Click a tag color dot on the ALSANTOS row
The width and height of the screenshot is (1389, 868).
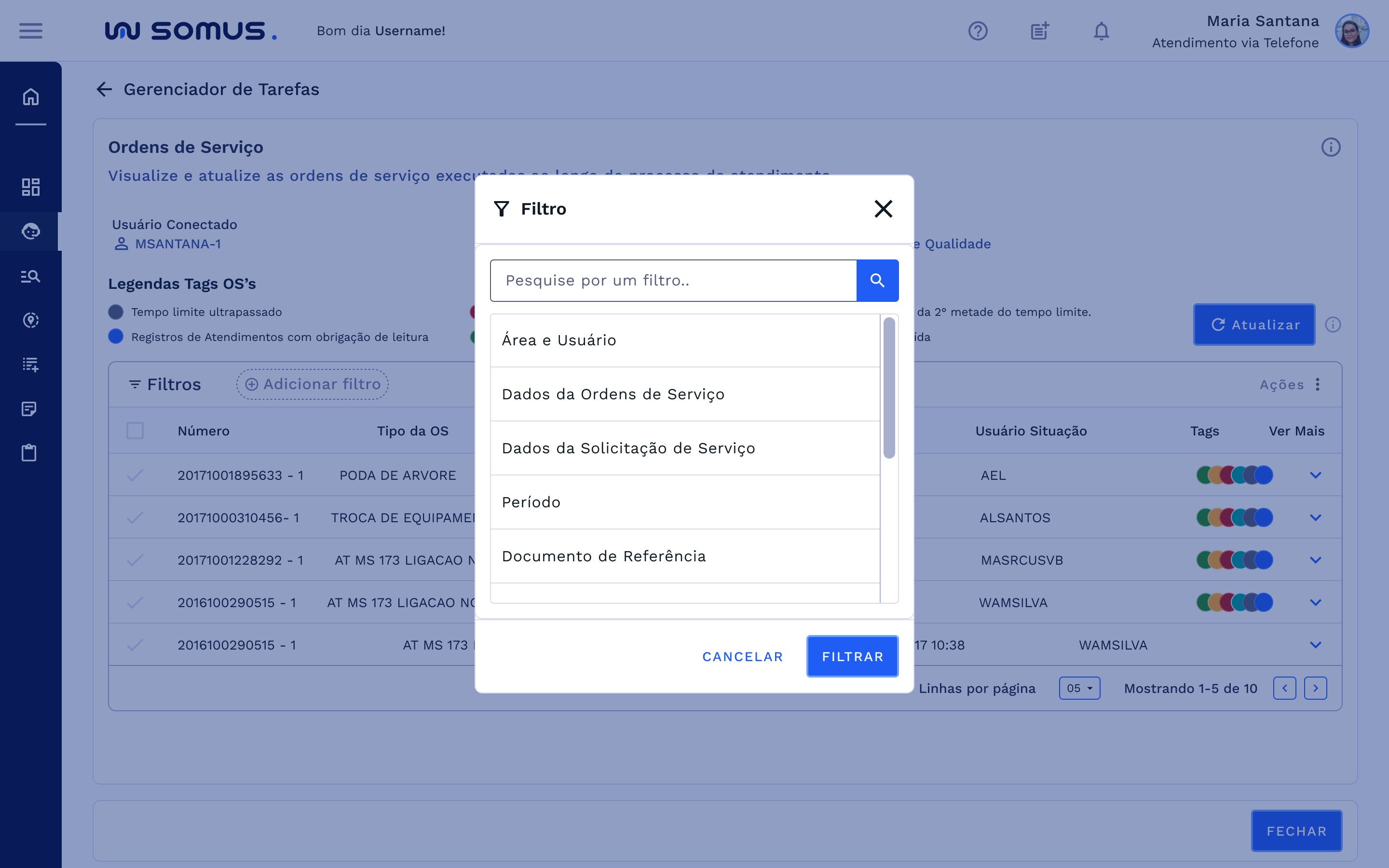point(1235,517)
